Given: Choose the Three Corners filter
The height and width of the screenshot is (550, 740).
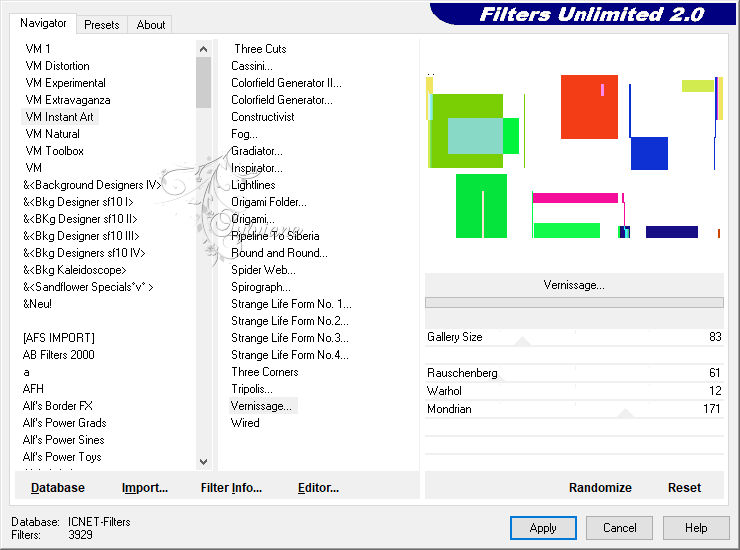Looking at the screenshot, I should (265, 372).
